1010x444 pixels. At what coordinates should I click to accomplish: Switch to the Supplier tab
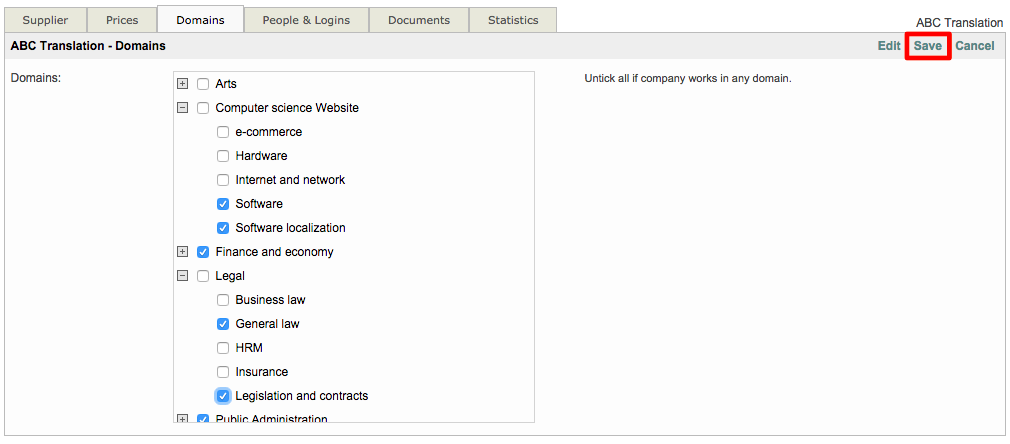pyautogui.click(x=45, y=20)
